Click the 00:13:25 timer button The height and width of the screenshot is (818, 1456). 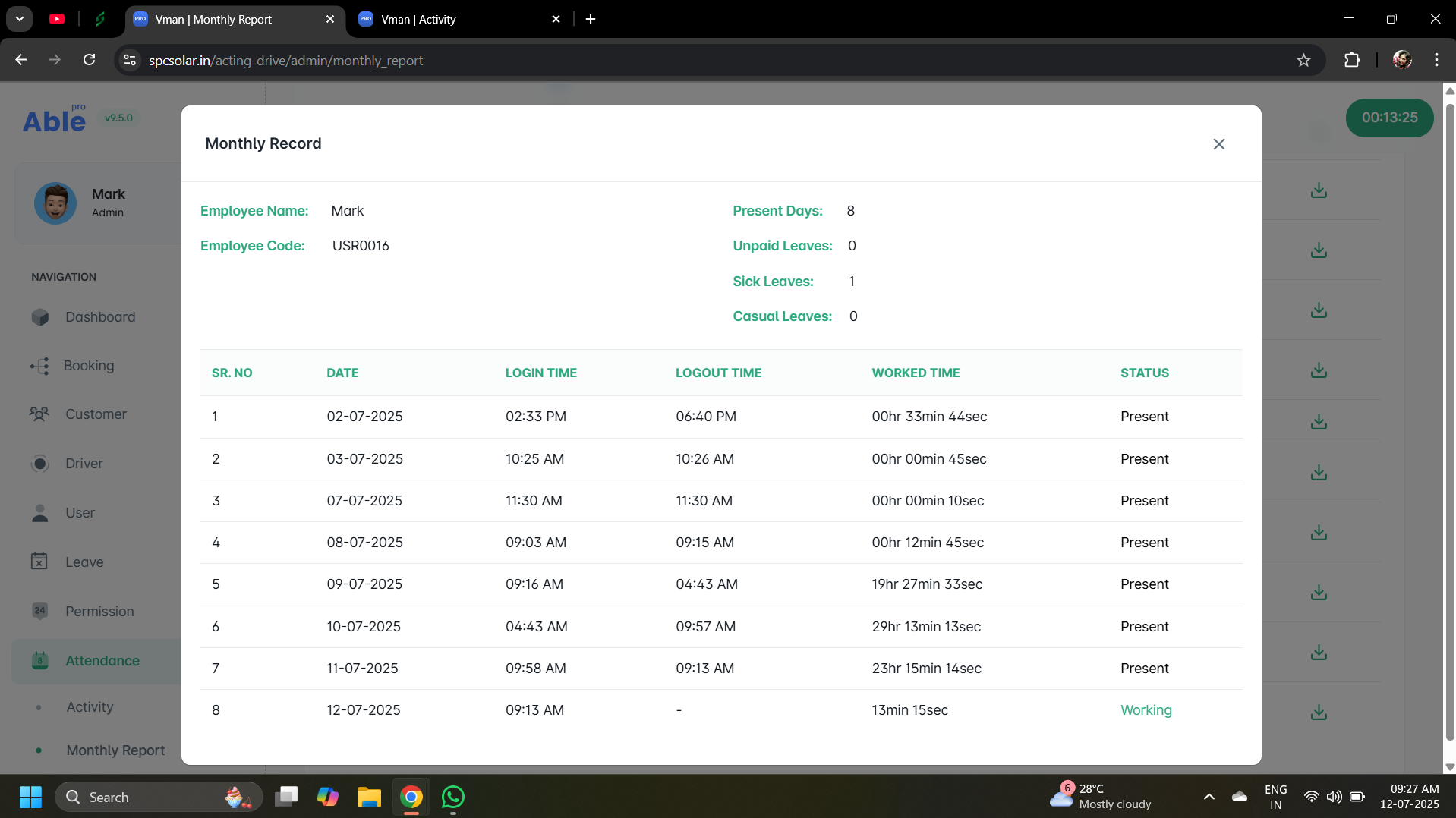[1388, 118]
